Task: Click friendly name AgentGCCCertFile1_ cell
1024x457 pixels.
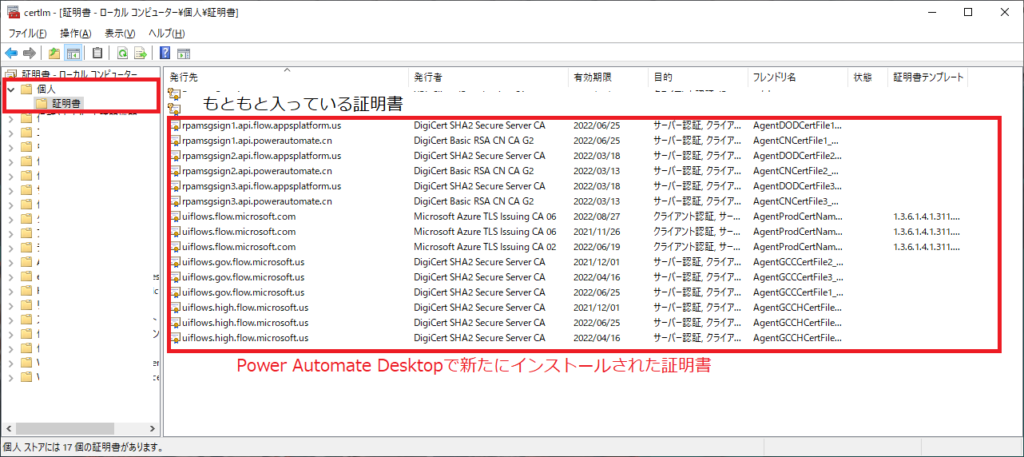Action: 797,292
